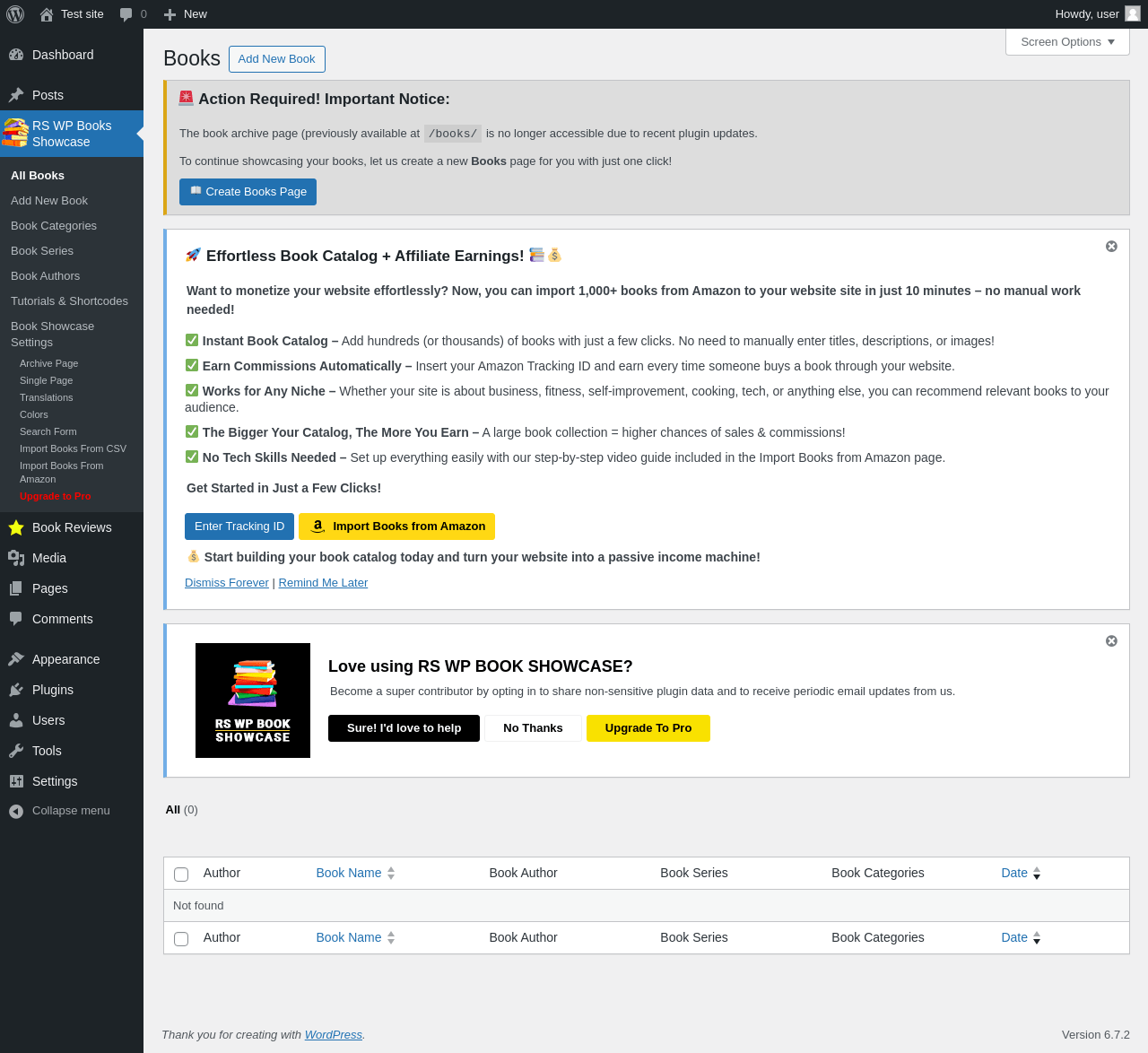Dismiss the Affiliate Earnings notice with X
Viewport: 1148px width, 1053px height.
pyautogui.click(x=1111, y=247)
